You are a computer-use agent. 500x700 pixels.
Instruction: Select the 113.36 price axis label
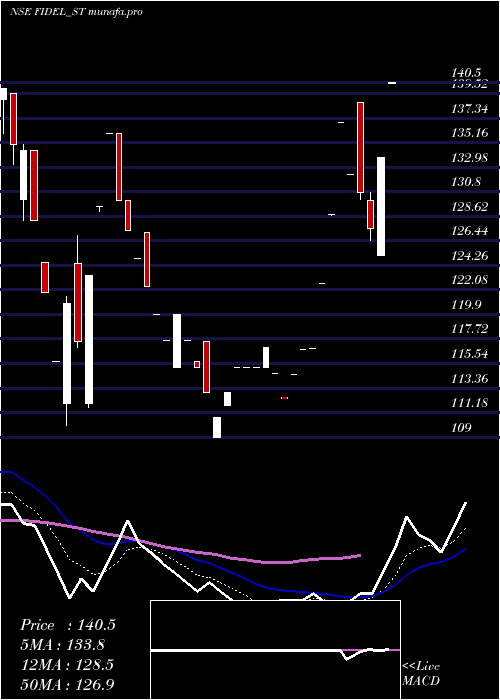[470, 379]
